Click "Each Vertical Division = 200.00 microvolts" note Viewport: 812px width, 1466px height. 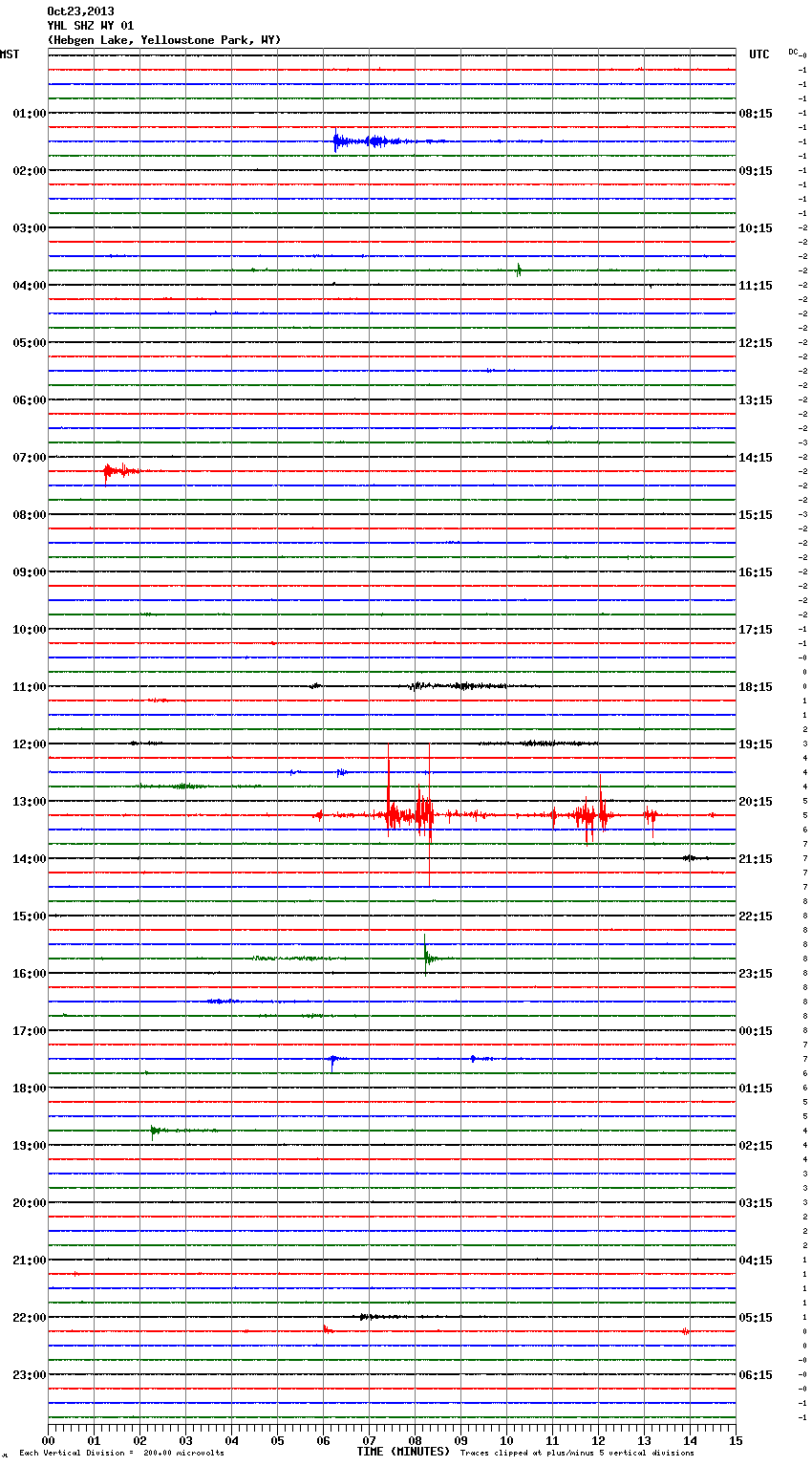coord(121,1454)
